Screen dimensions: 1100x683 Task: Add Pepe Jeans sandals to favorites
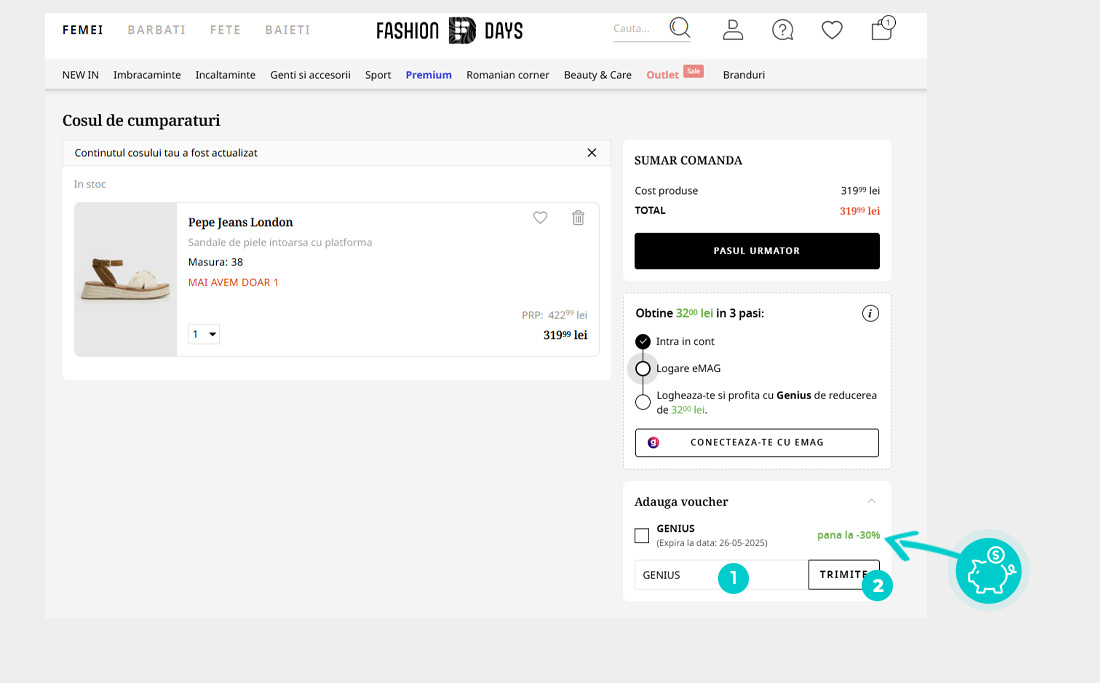point(540,217)
